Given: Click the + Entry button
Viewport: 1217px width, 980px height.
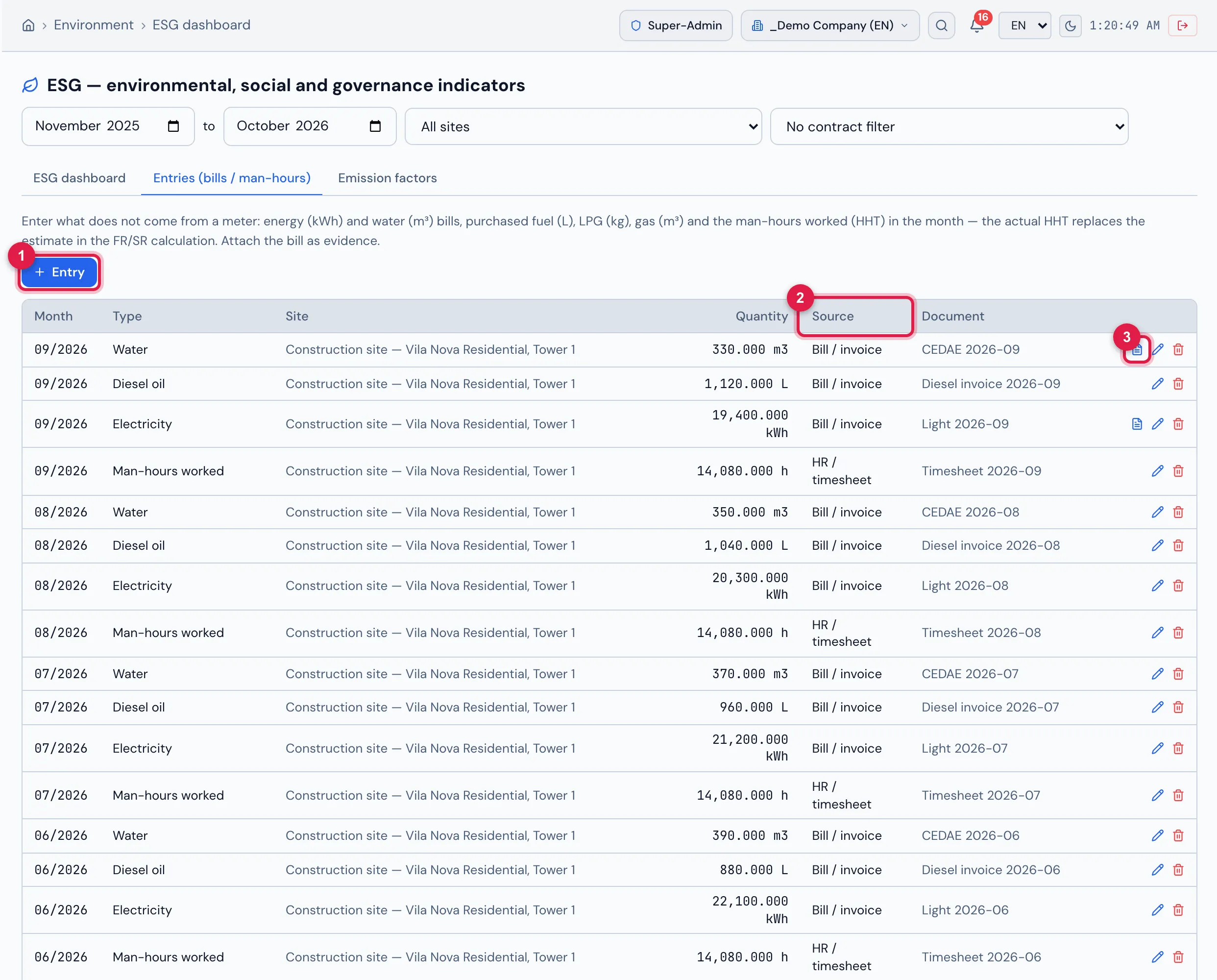Looking at the screenshot, I should point(59,272).
